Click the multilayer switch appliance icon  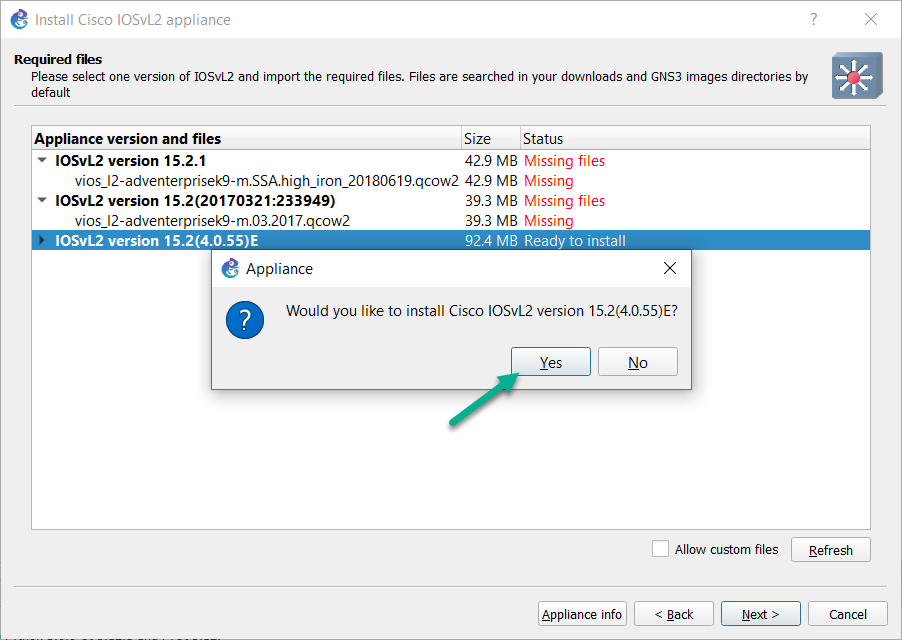click(x=857, y=75)
